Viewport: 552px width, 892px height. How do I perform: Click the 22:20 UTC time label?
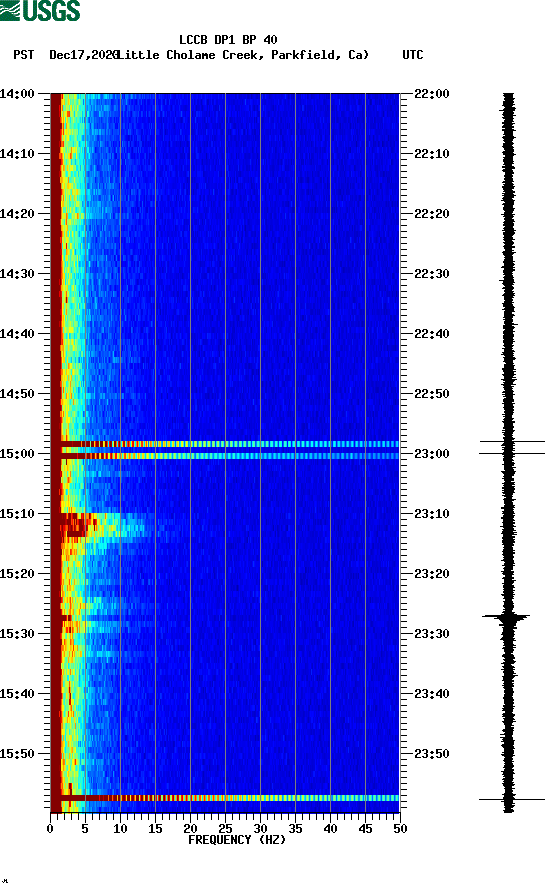431,214
